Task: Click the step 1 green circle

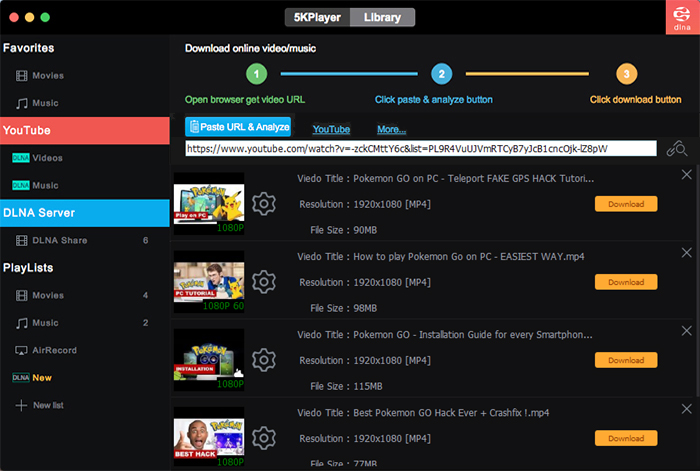Action: 257,74
